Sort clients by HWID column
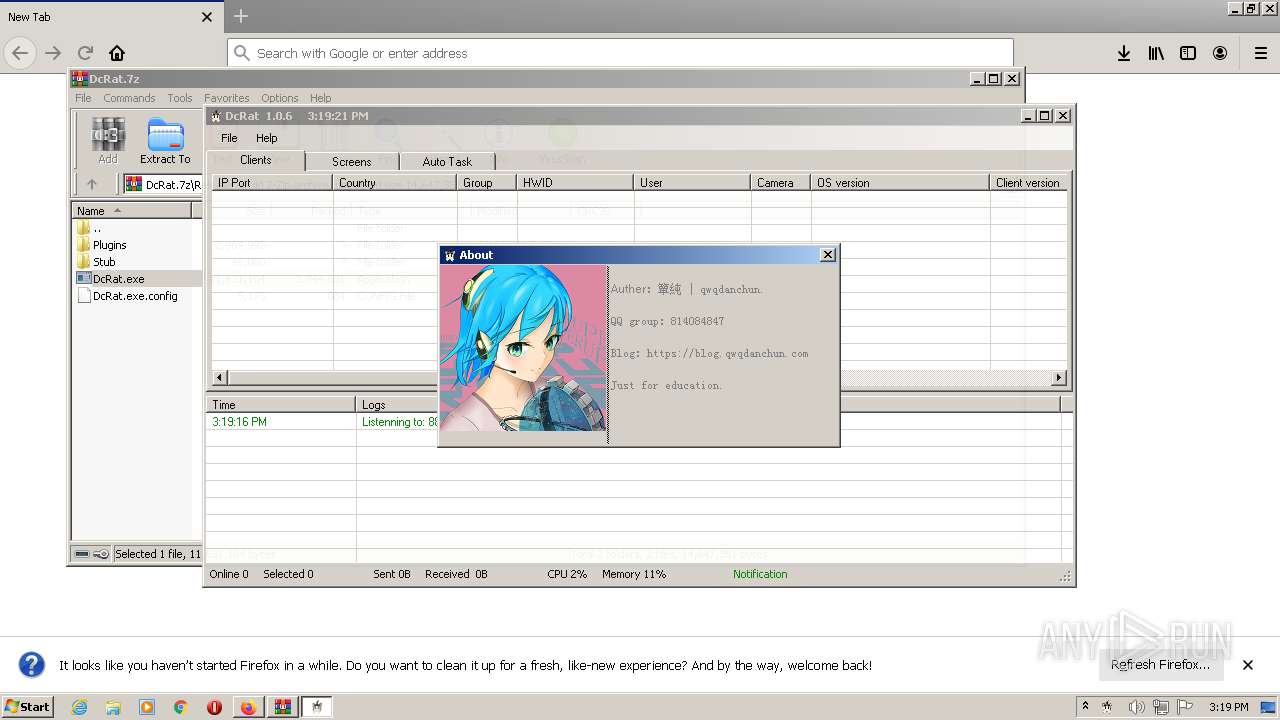 point(575,183)
